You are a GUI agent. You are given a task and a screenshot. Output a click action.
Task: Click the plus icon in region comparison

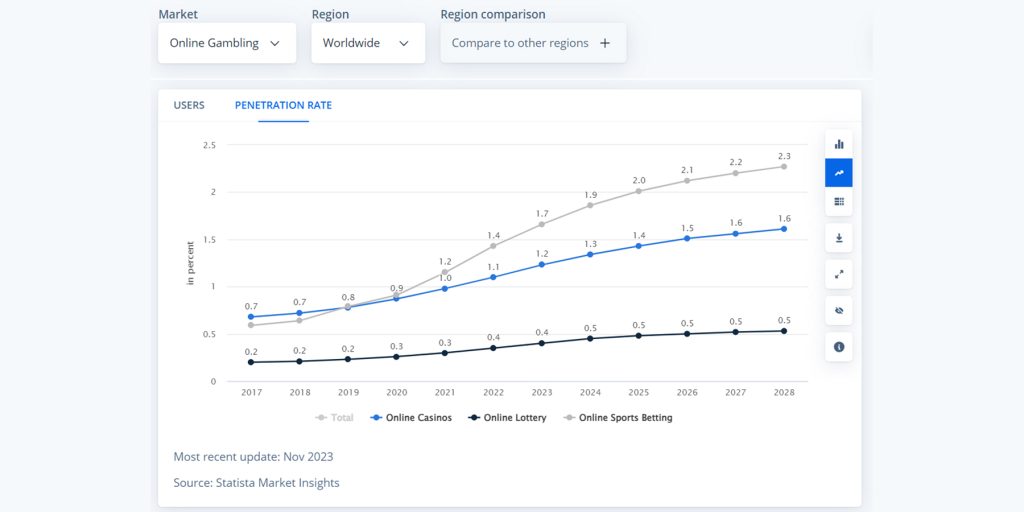[605, 43]
